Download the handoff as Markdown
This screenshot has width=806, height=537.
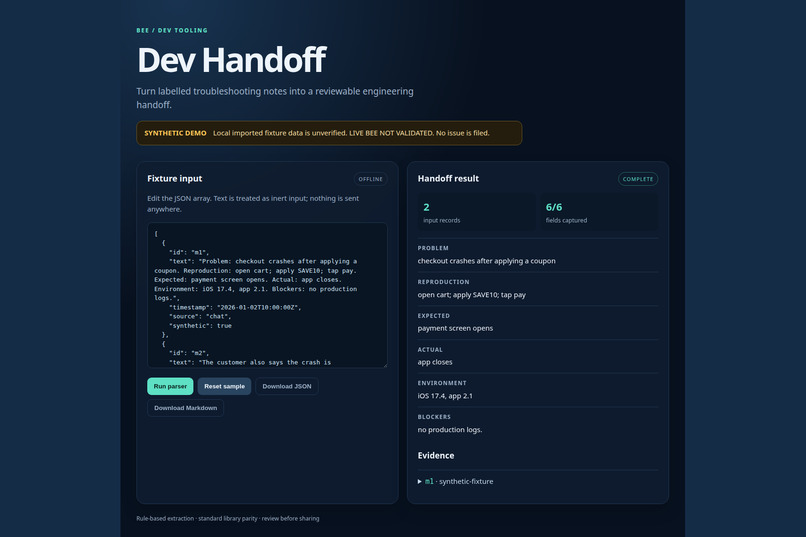186,408
